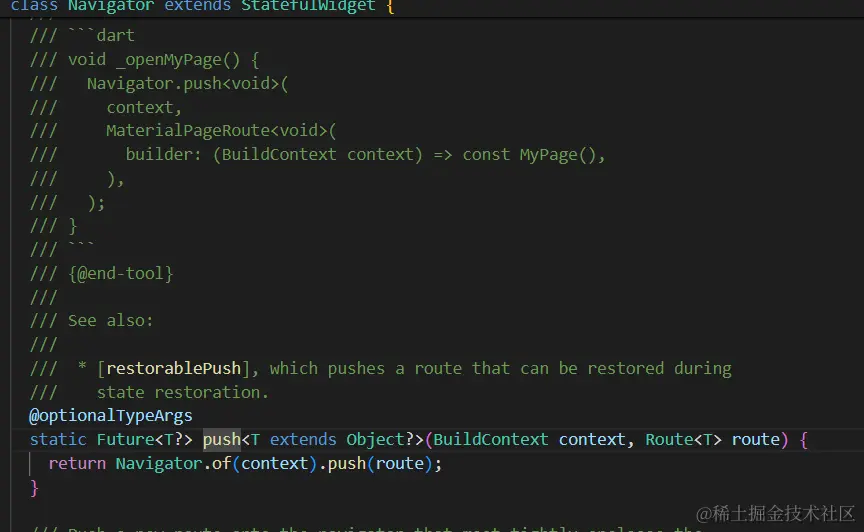Viewport: 864px width, 532px height.
Task: Click 'Navigator.push<void>(' in the comment
Action: pos(187,84)
